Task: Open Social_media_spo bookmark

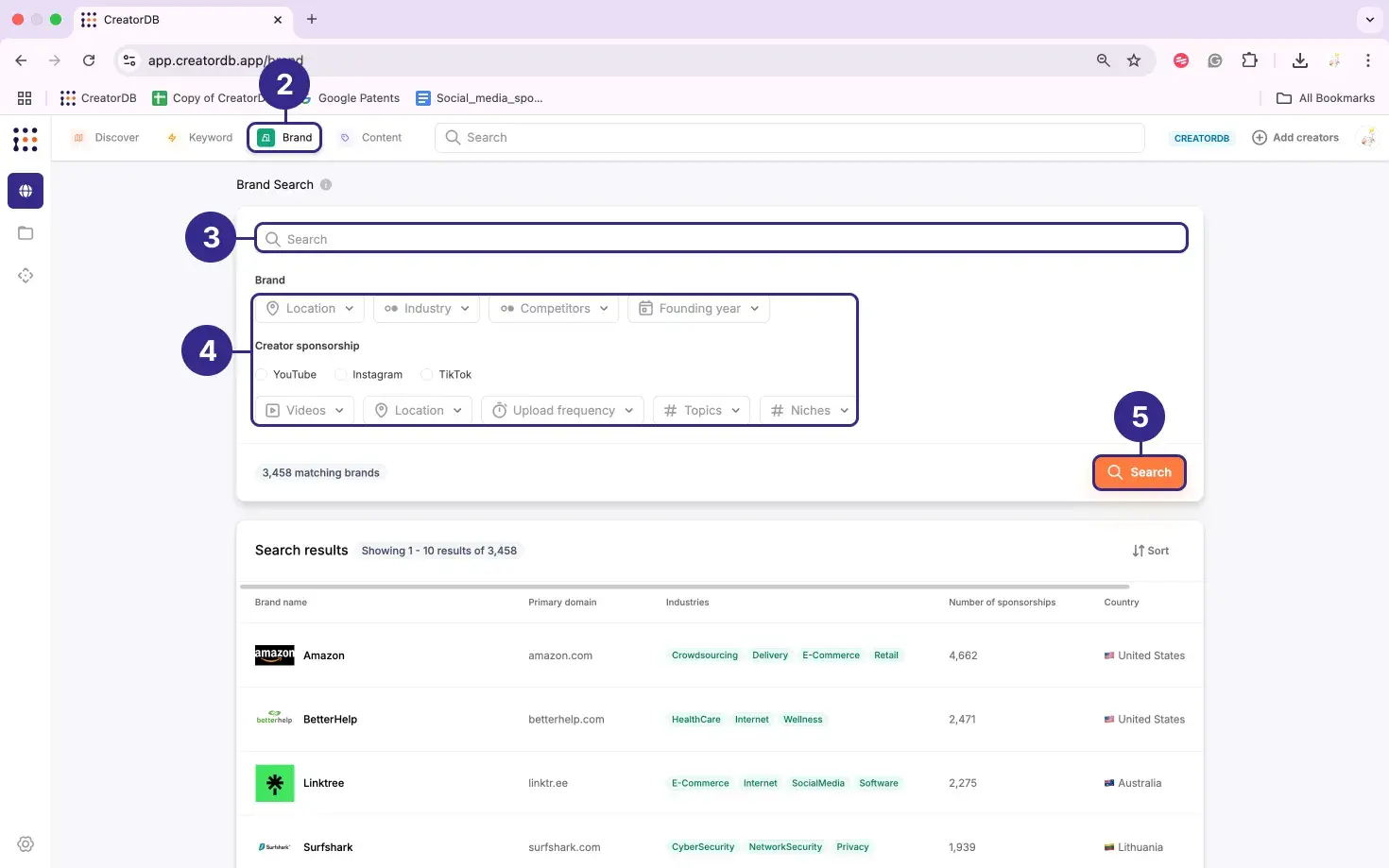Action: pyautogui.click(x=479, y=98)
